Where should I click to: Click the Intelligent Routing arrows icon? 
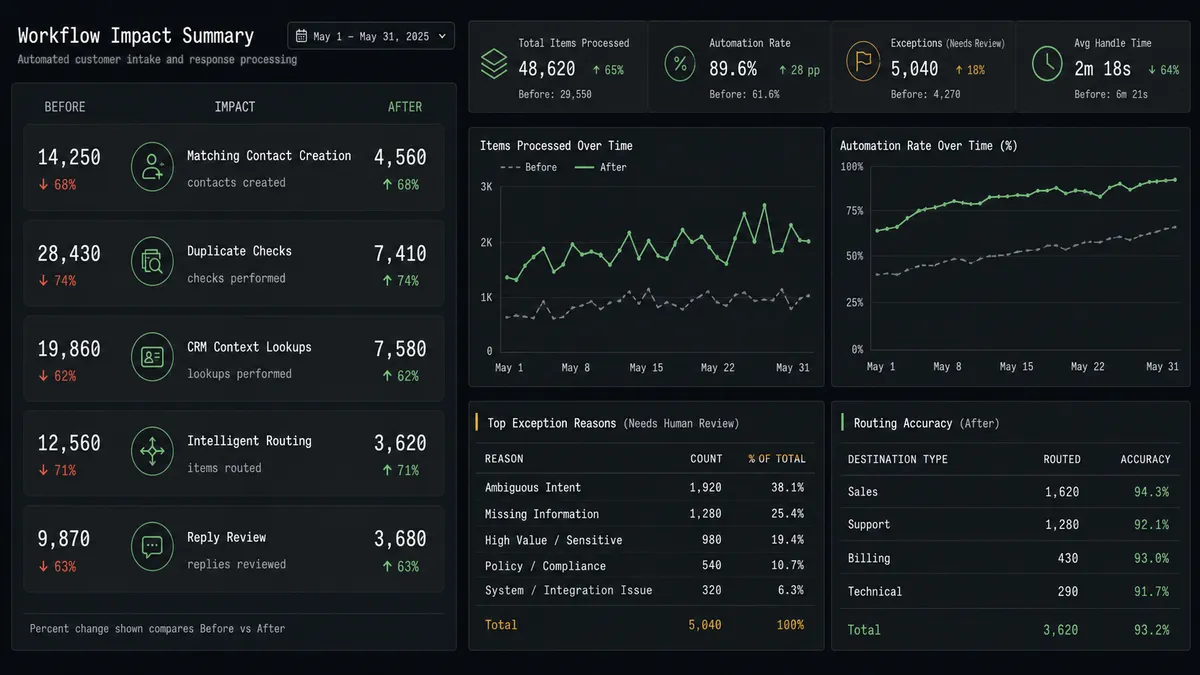pyautogui.click(x=152, y=452)
